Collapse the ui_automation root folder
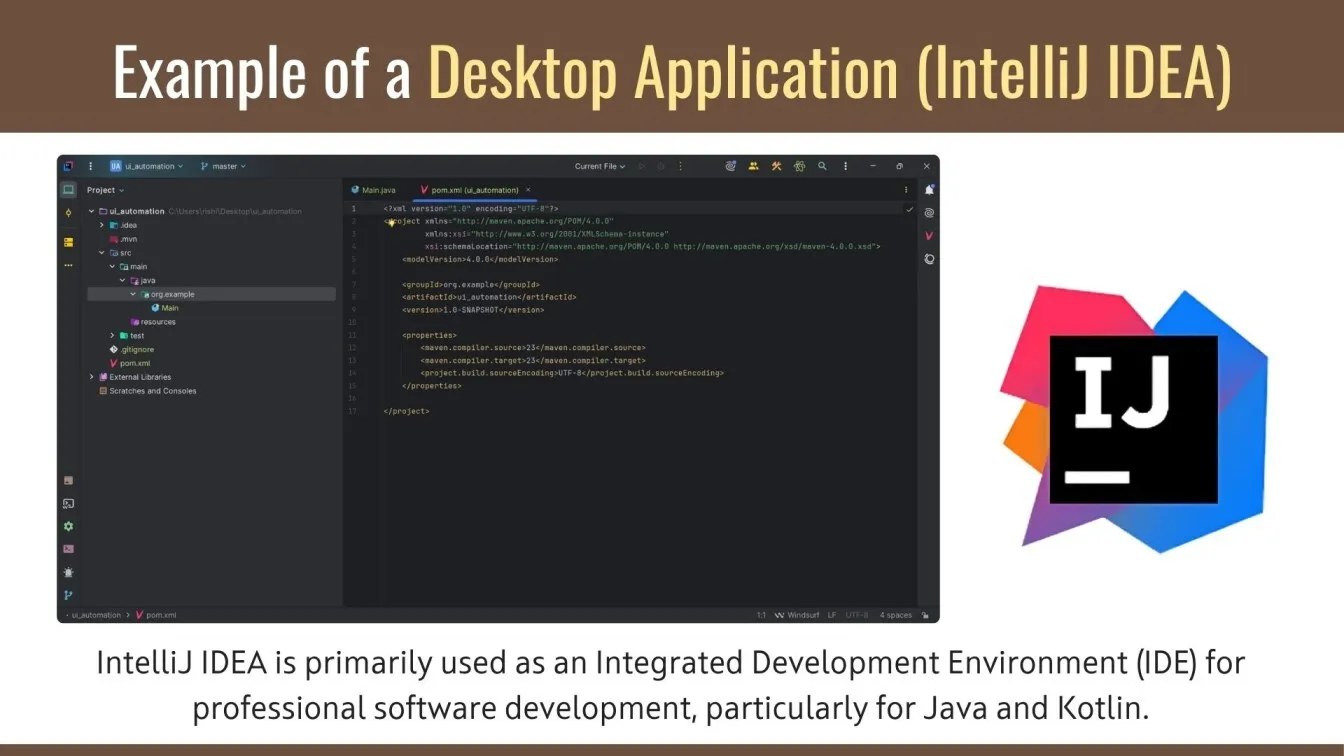The width and height of the screenshot is (1344, 756). [91, 211]
